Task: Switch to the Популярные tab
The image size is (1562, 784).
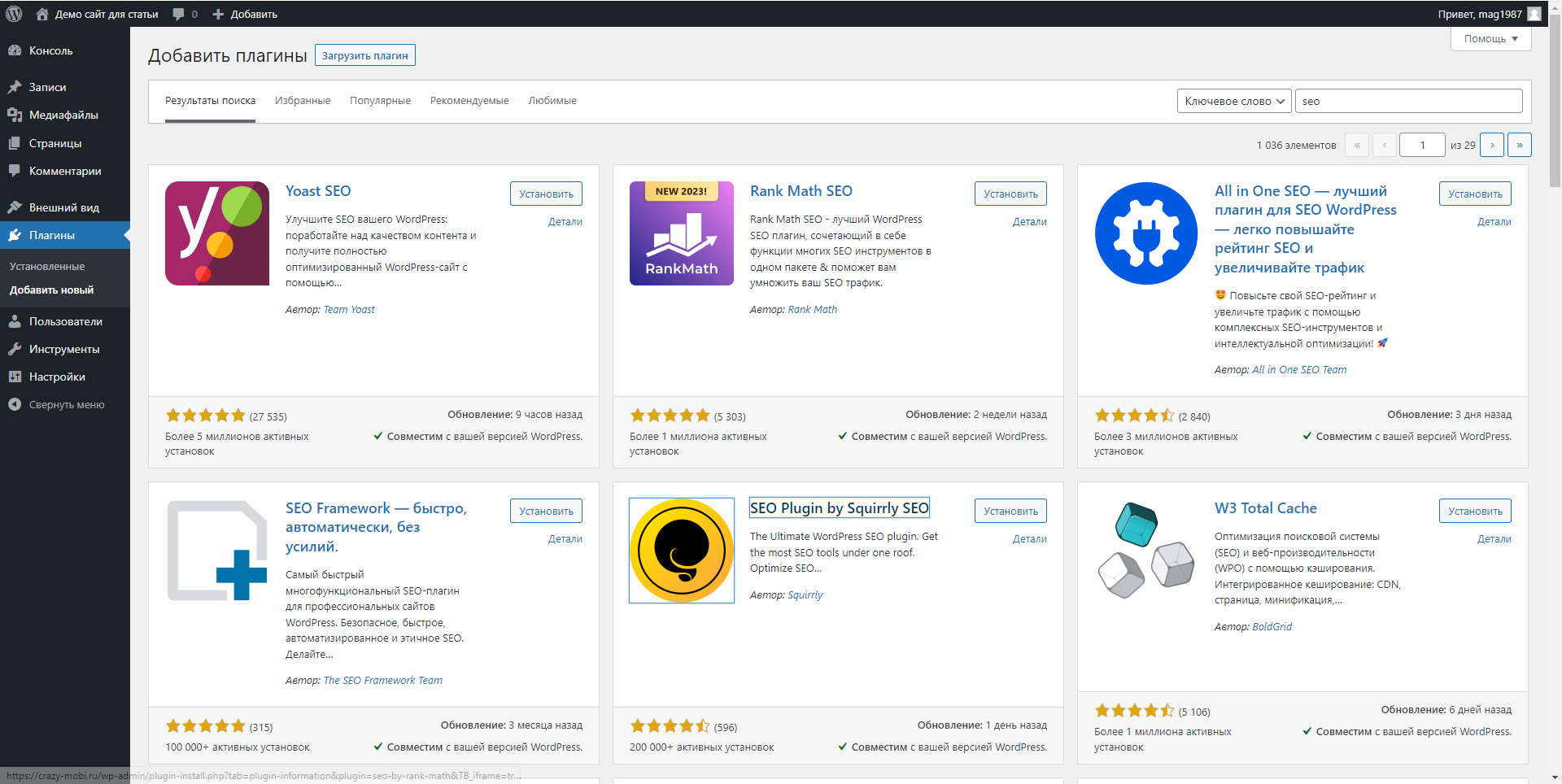Action: 380,101
